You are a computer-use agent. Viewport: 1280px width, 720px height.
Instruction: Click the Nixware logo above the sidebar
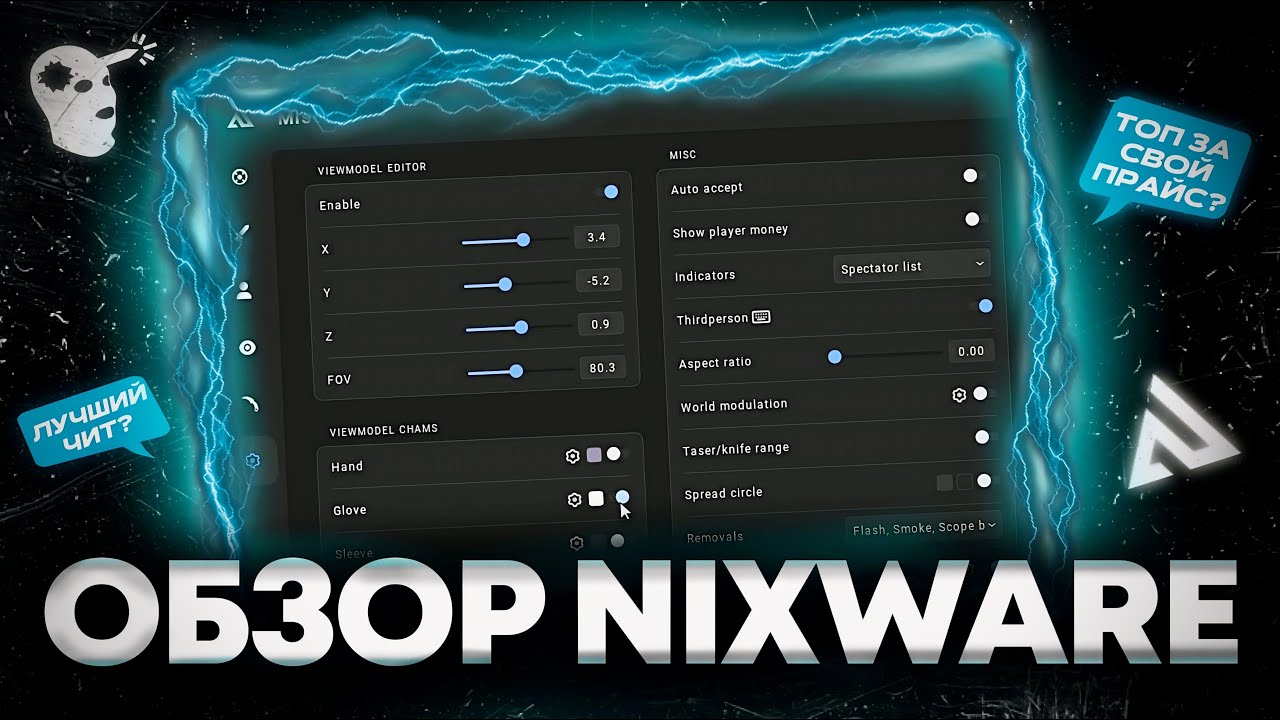tap(238, 120)
